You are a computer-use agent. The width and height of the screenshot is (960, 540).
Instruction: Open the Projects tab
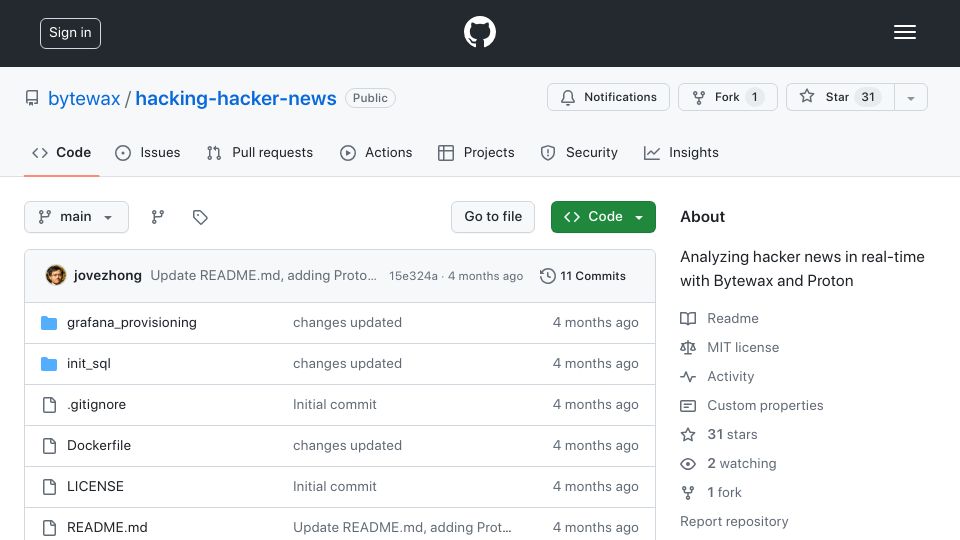[x=476, y=152]
